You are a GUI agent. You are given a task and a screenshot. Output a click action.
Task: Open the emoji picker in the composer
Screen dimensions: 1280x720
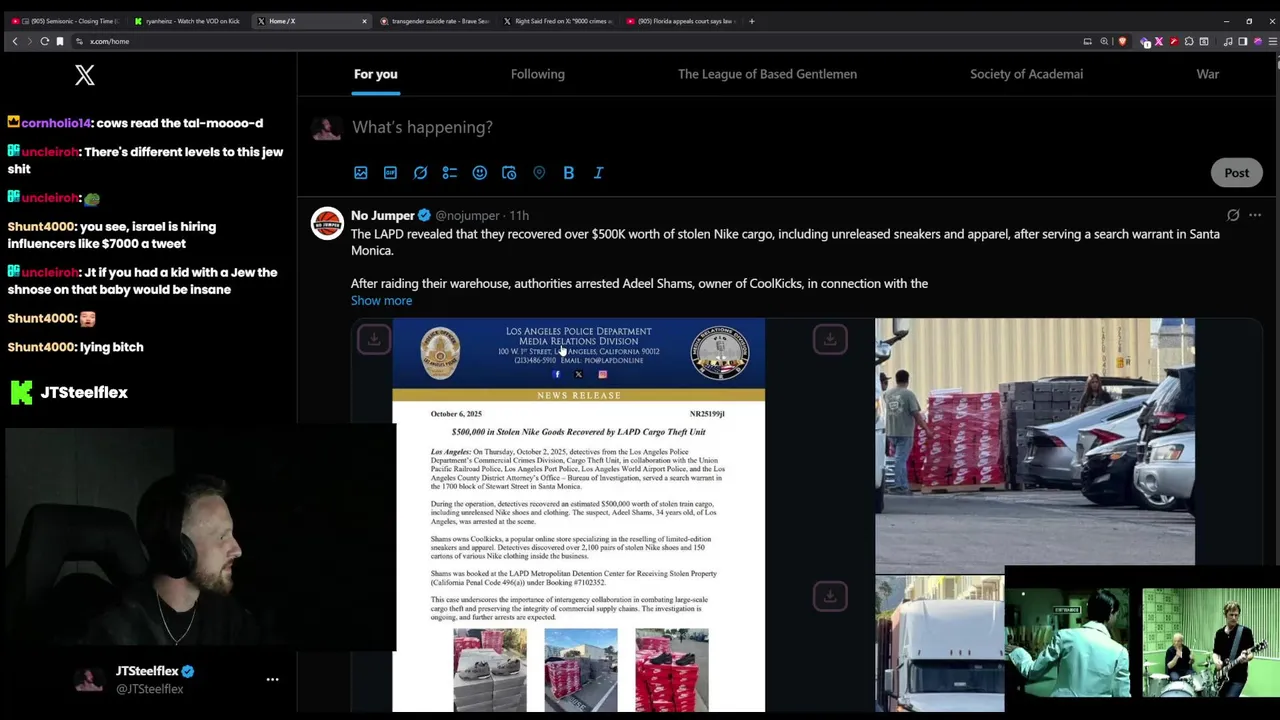point(480,173)
